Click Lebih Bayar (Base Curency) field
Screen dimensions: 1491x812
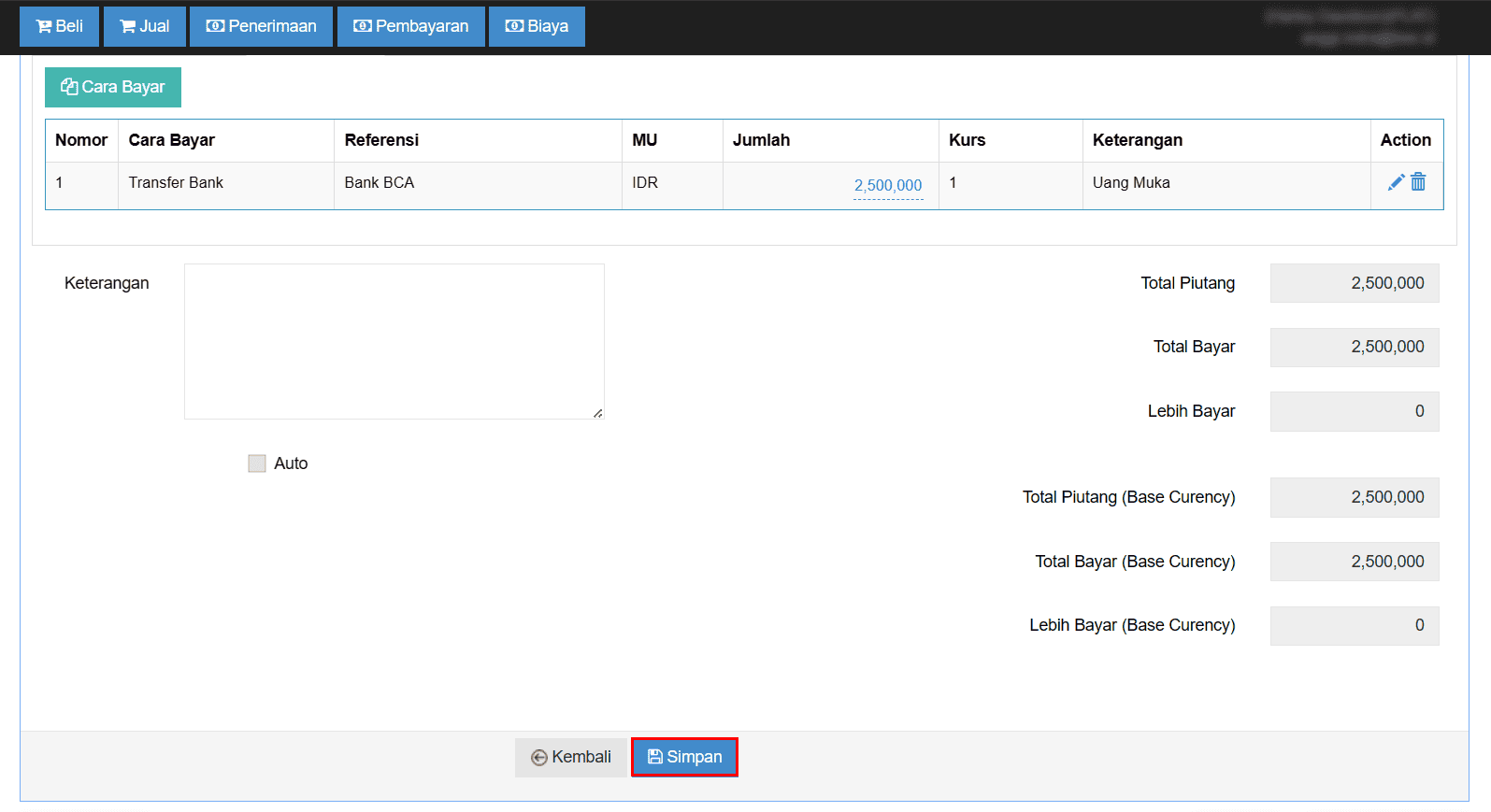coord(1355,625)
